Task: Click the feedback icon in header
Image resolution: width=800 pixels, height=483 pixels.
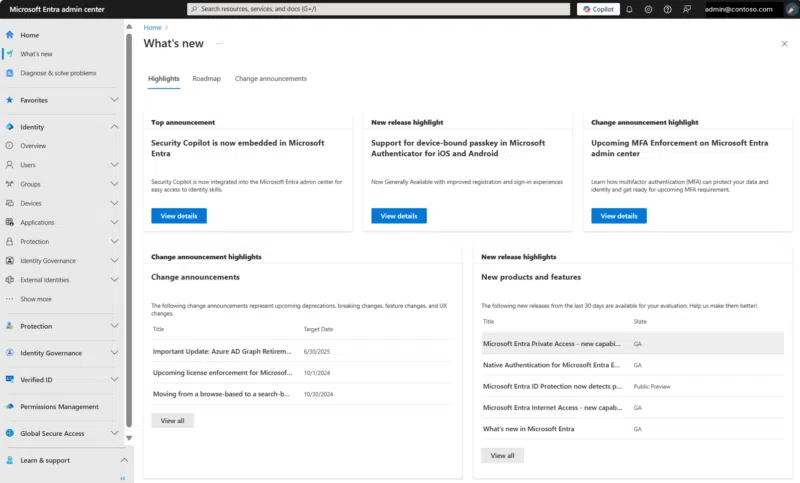Action: (x=687, y=9)
